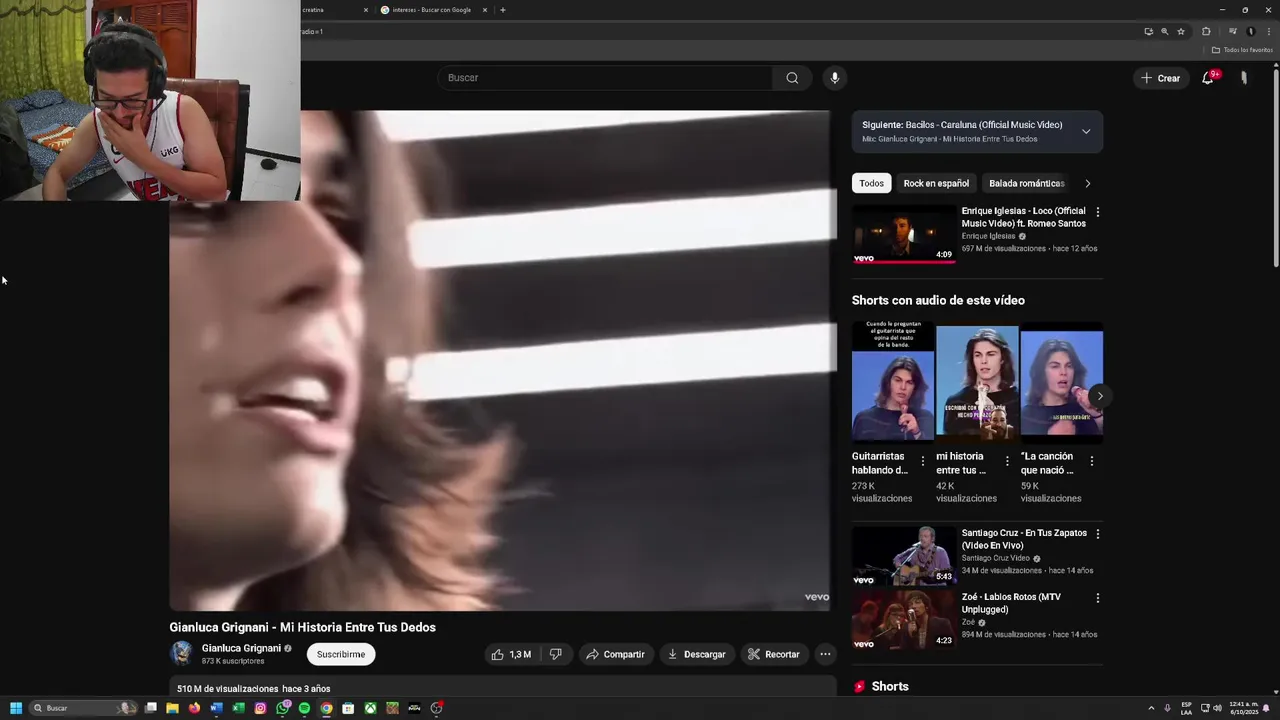Select the Todos filter chip

coord(872,183)
